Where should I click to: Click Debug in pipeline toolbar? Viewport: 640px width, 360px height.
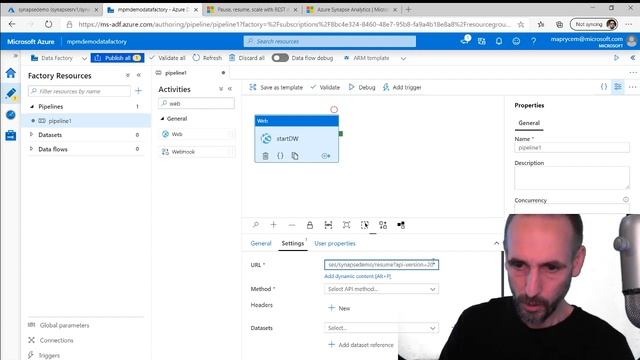(362, 87)
